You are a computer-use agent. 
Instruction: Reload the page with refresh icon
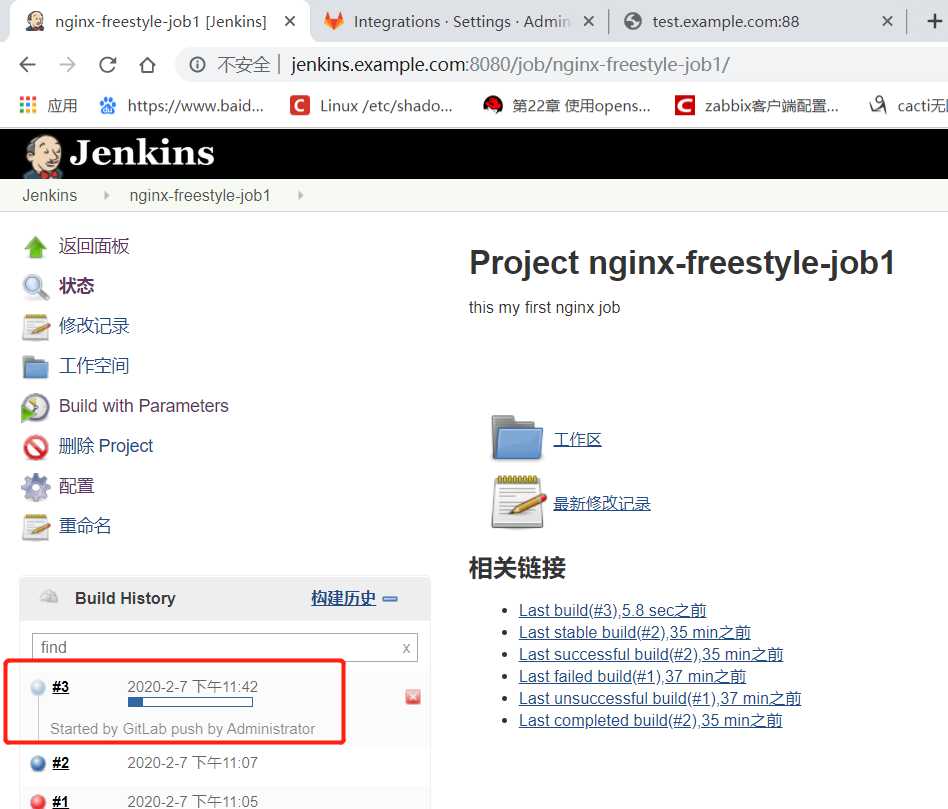click(x=108, y=64)
